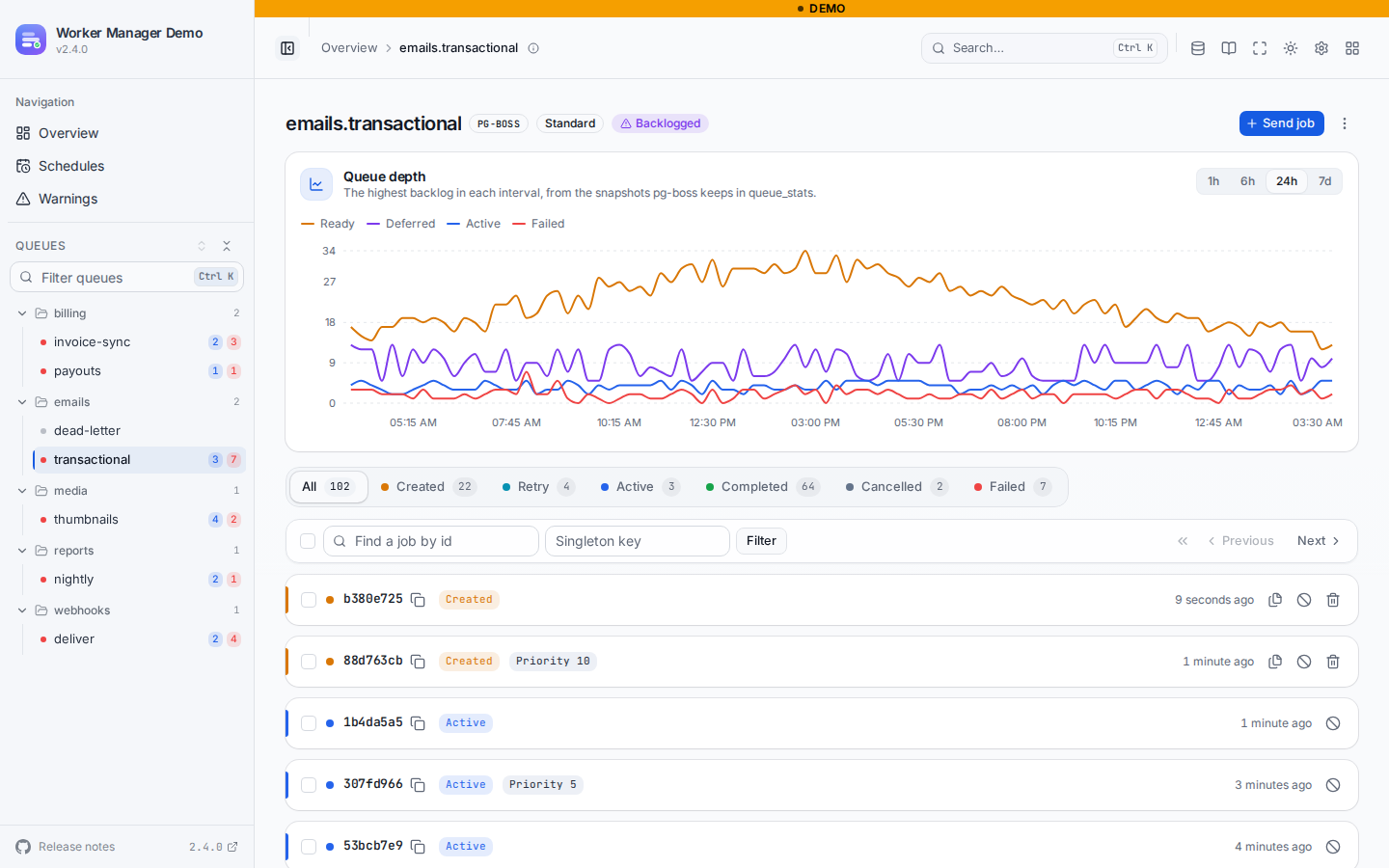Image resolution: width=1389 pixels, height=868 pixels.
Task: Show the Failed jobs tab
Action: pos(1013,487)
